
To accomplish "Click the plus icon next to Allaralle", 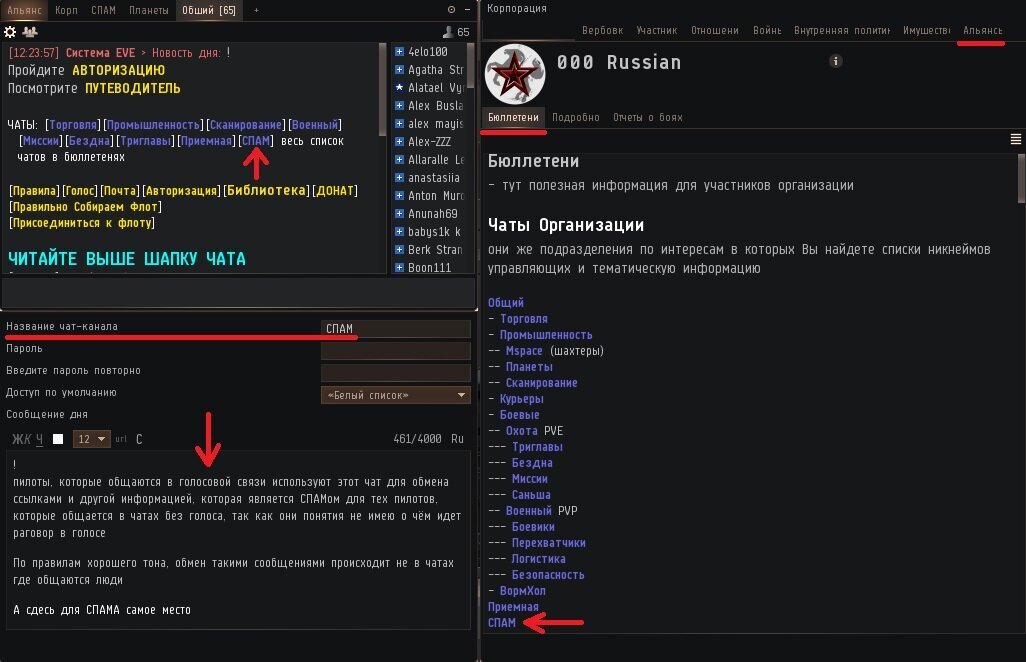I will tap(399, 159).
